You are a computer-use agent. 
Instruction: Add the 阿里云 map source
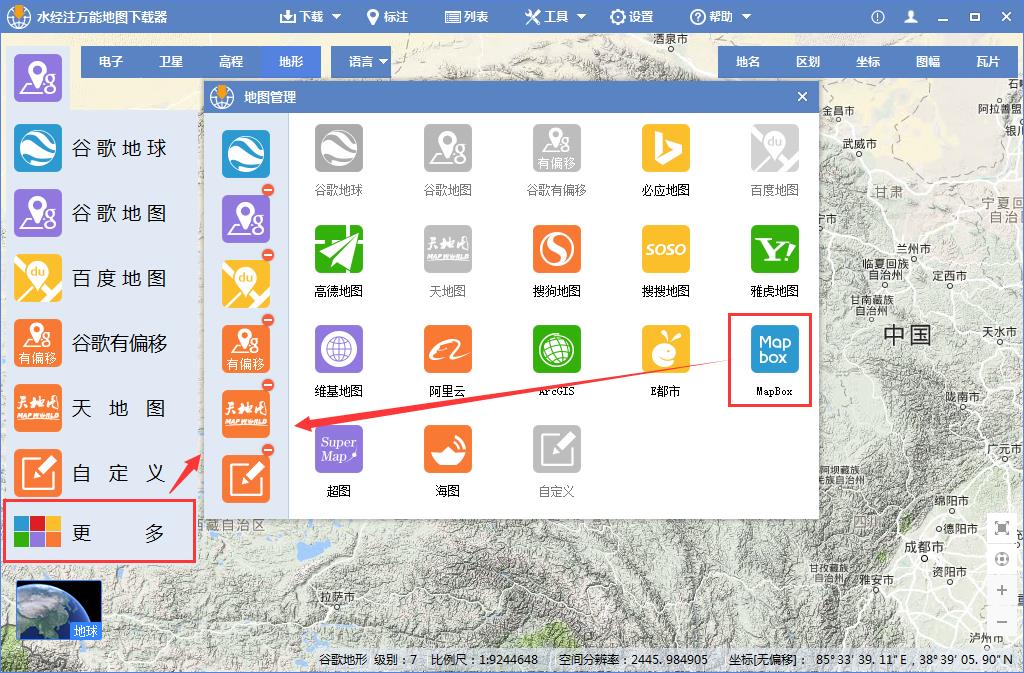coord(447,349)
